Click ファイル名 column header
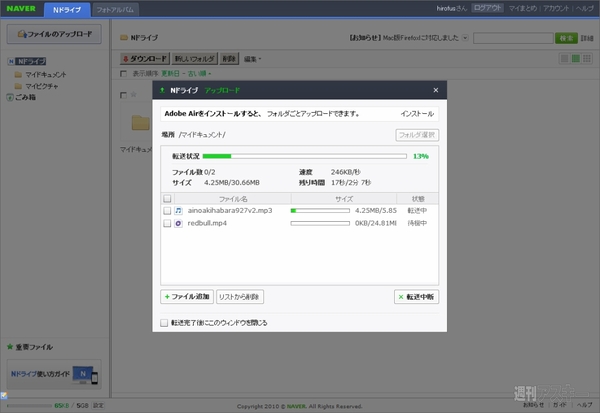Image resolution: width=600 pixels, height=413 pixels. point(233,199)
